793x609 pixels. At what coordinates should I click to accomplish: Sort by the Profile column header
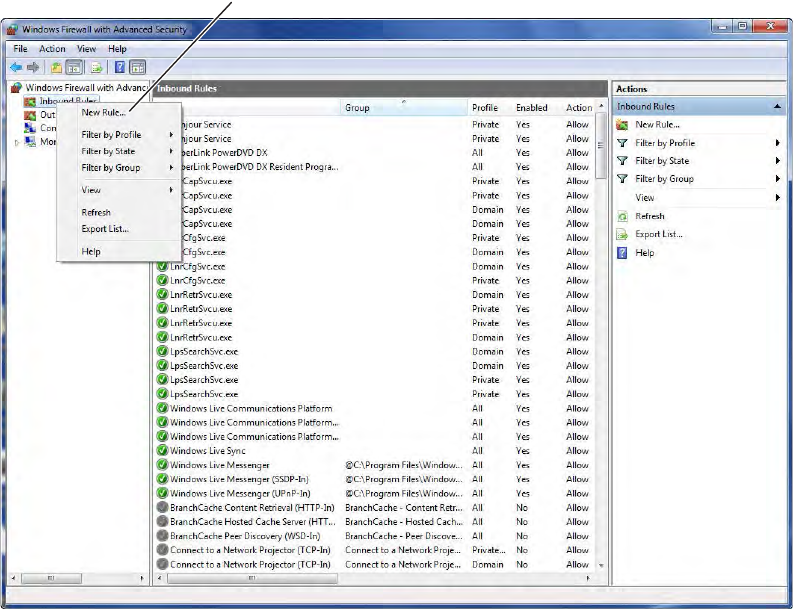(490, 108)
